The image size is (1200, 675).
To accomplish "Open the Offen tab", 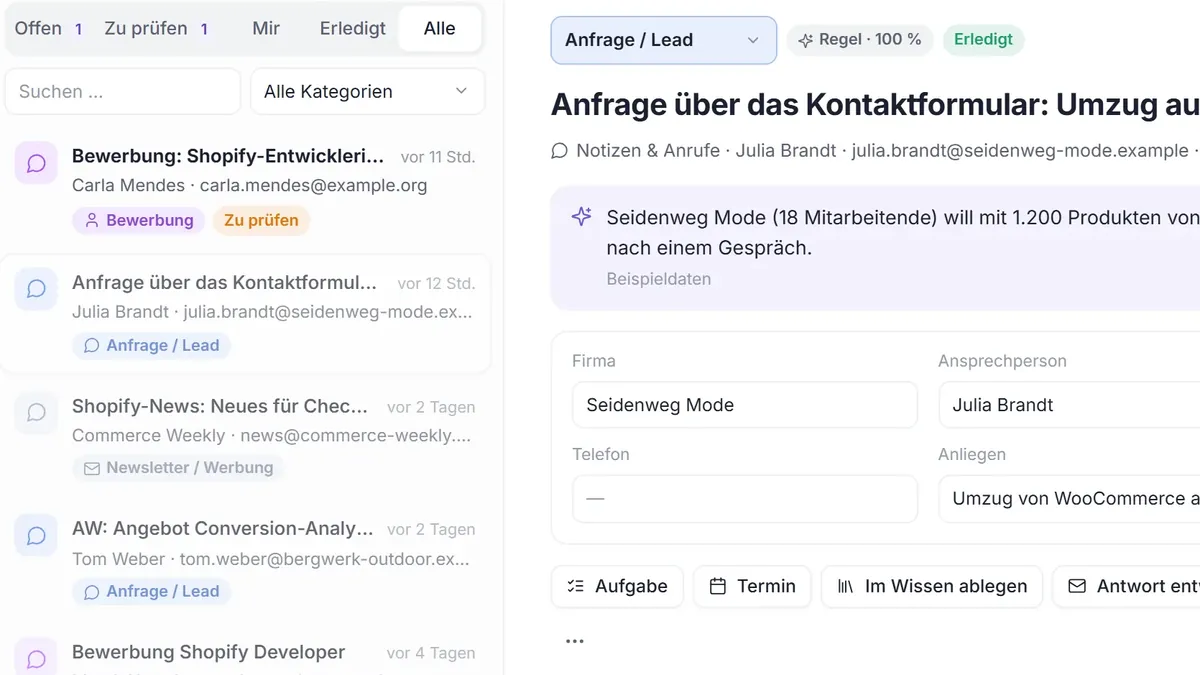I will pos(49,28).
